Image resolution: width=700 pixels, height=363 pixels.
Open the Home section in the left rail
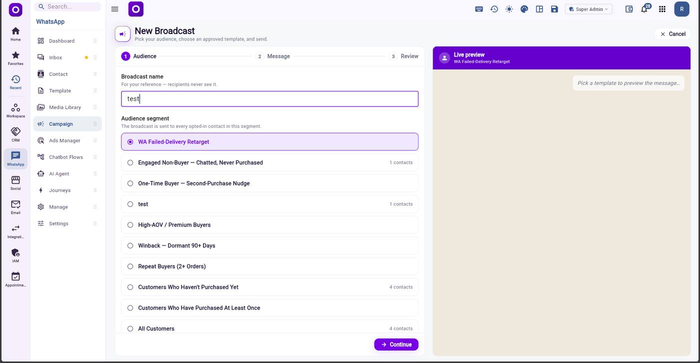coord(16,34)
